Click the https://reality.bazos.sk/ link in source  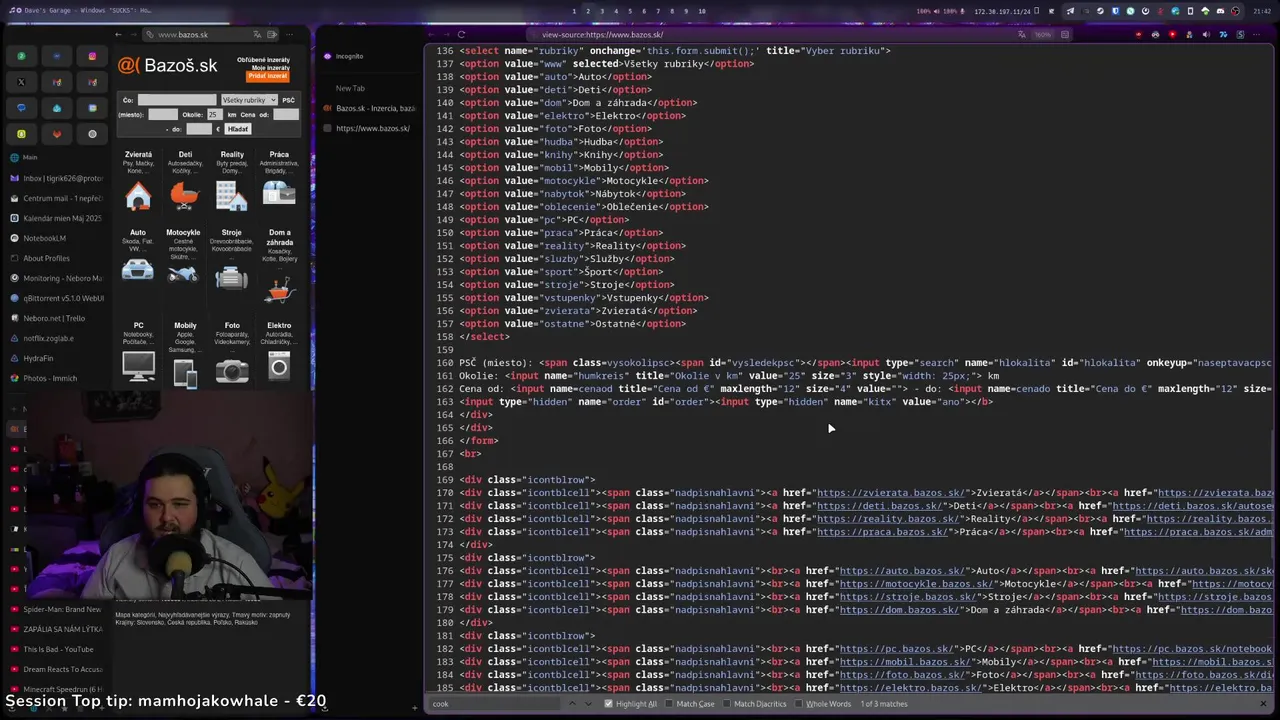click(888, 519)
